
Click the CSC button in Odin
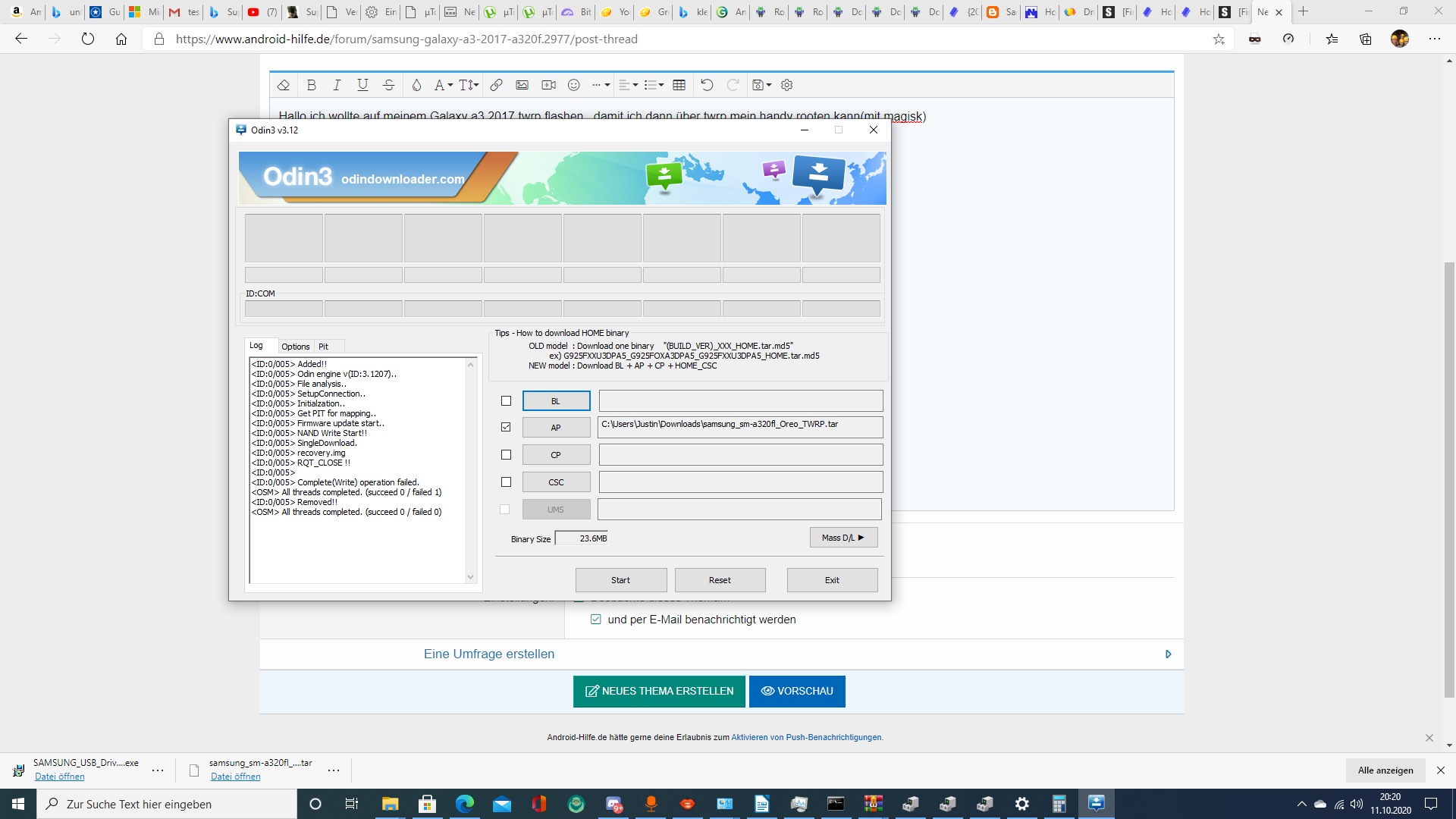[x=556, y=482]
